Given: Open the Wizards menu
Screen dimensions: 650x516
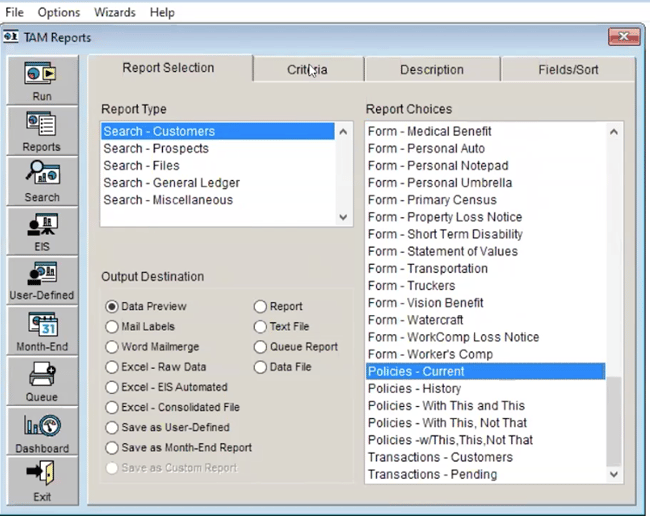Looking at the screenshot, I should [x=114, y=12].
